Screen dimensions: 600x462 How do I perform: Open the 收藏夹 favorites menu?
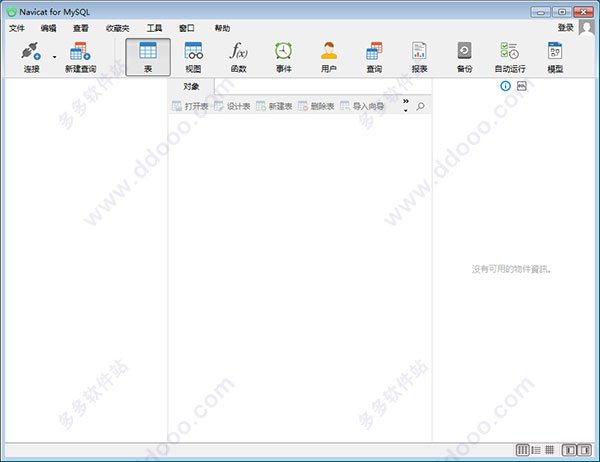click(117, 28)
